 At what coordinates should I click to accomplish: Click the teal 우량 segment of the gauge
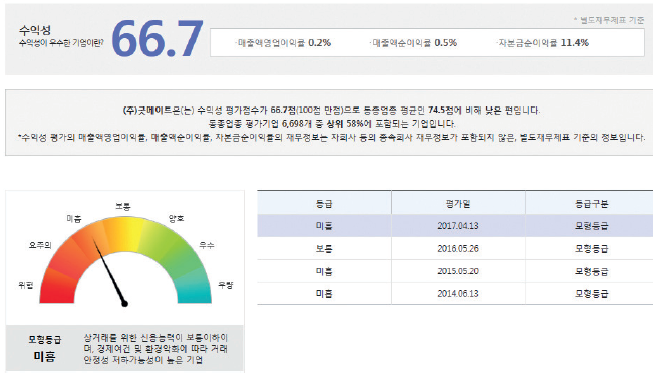pos(194,287)
